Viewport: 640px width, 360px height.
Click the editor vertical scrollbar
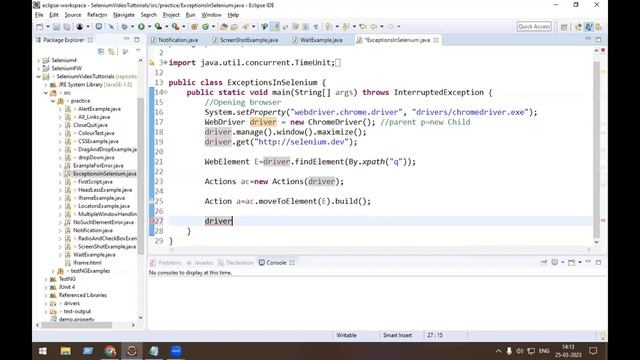(596, 149)
